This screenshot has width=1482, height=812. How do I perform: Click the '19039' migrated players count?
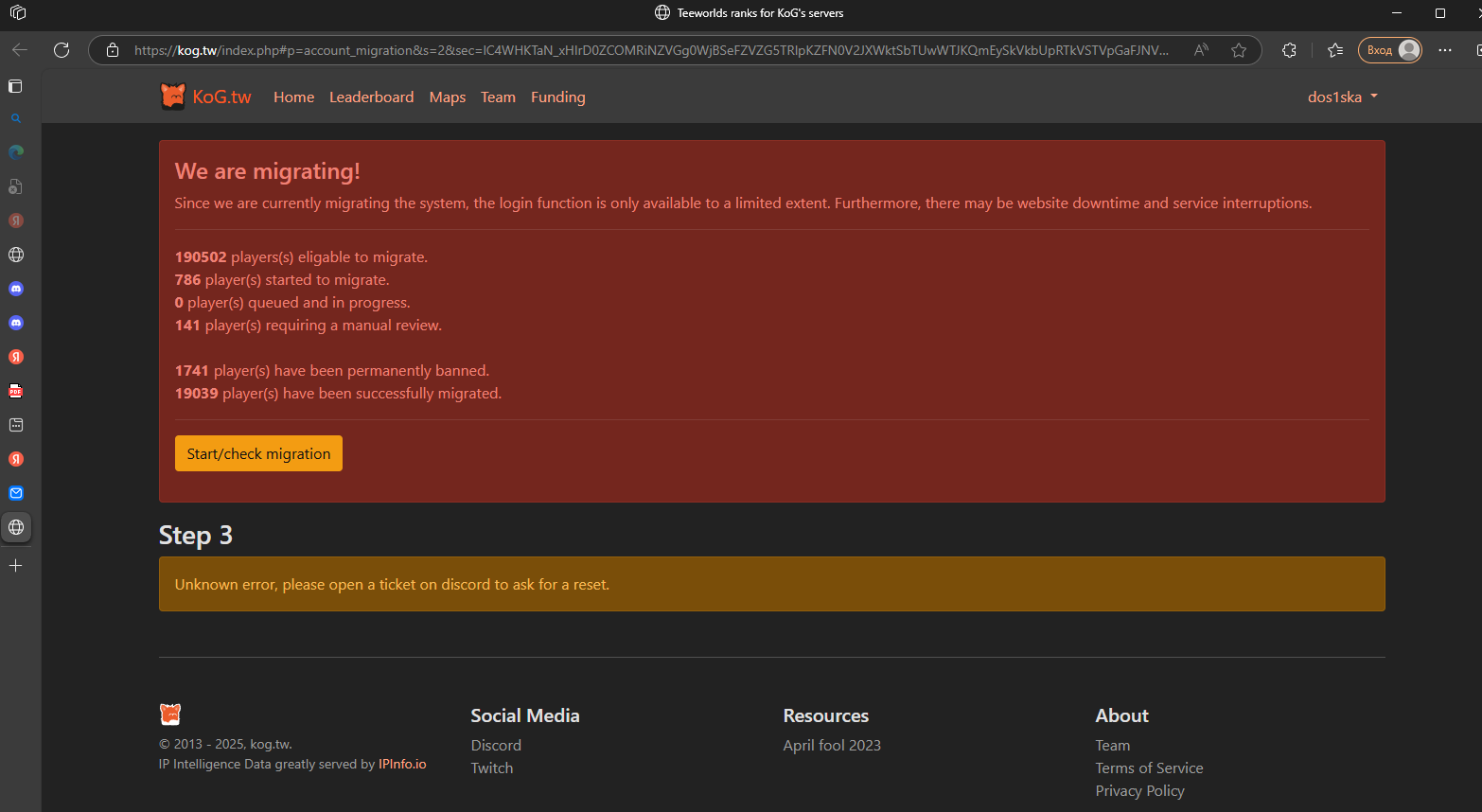tap(197, 393)
